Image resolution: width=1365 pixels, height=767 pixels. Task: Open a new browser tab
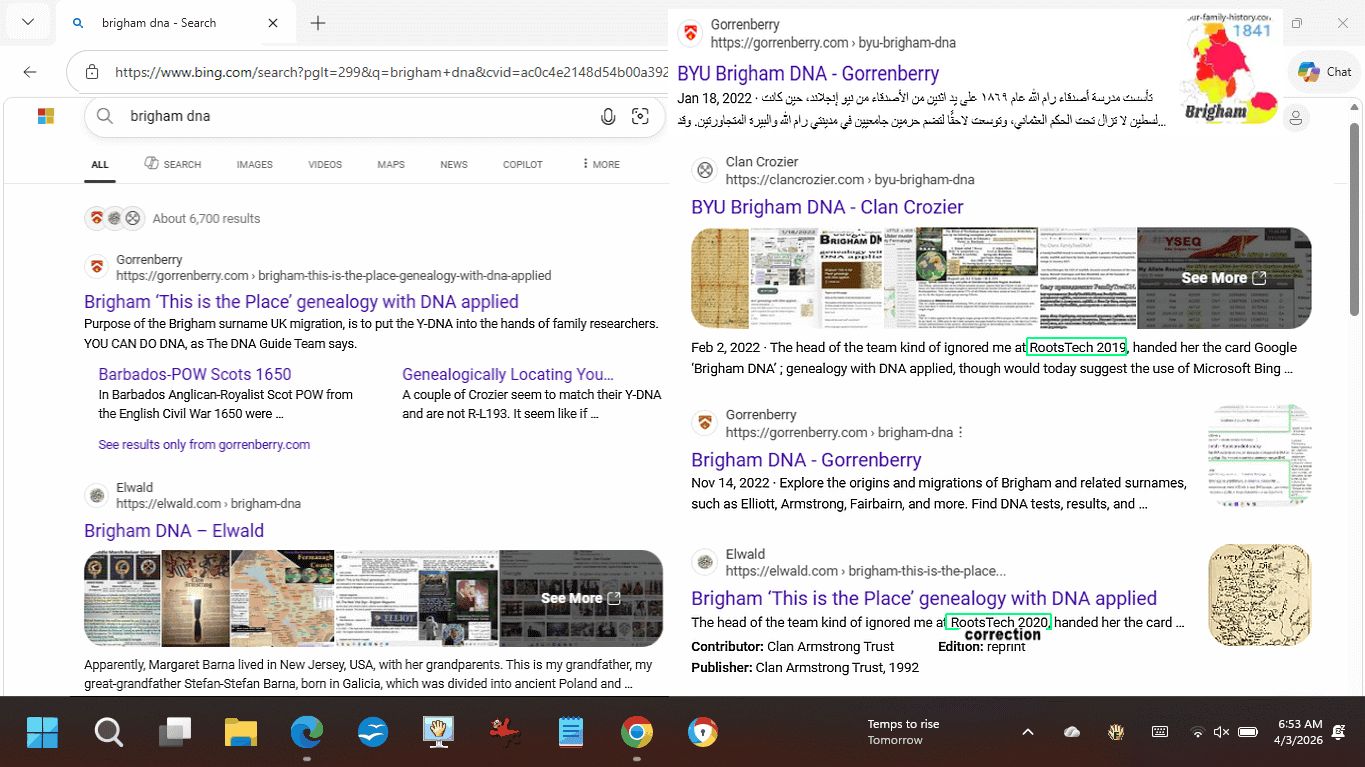[x=318, y=23]
